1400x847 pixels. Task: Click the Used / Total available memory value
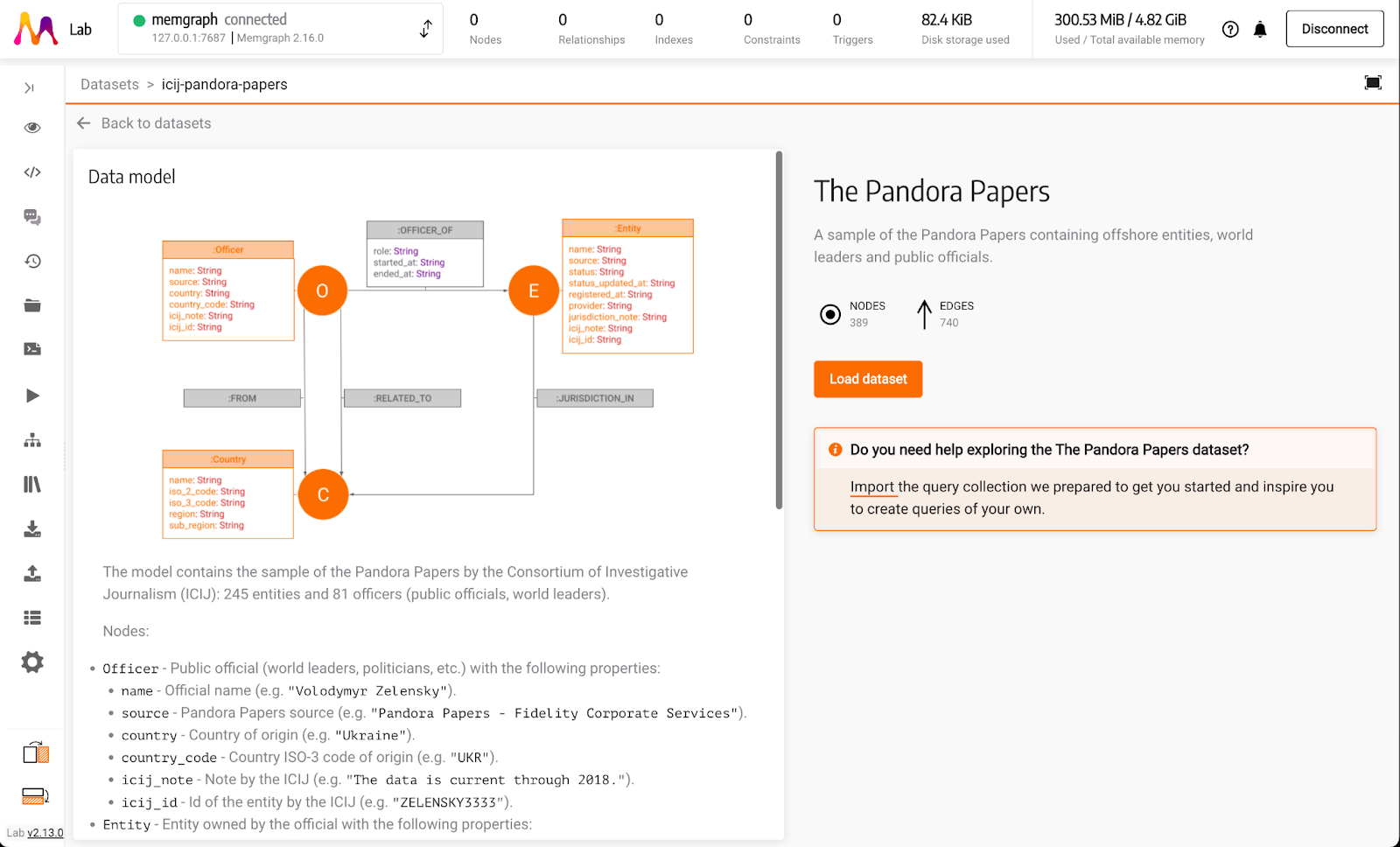[x=1121, y=19]
